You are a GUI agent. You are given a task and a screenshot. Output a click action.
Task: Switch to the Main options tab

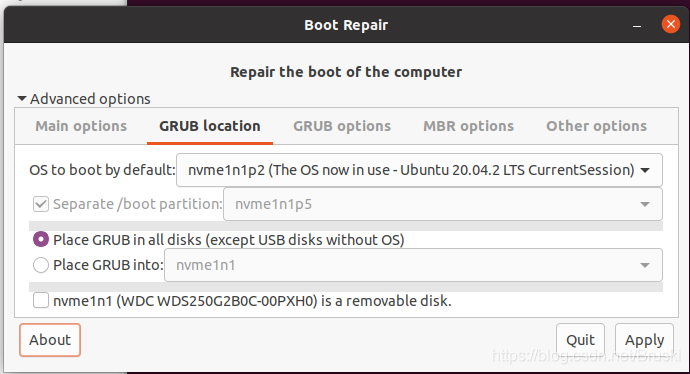click(81, 126)
